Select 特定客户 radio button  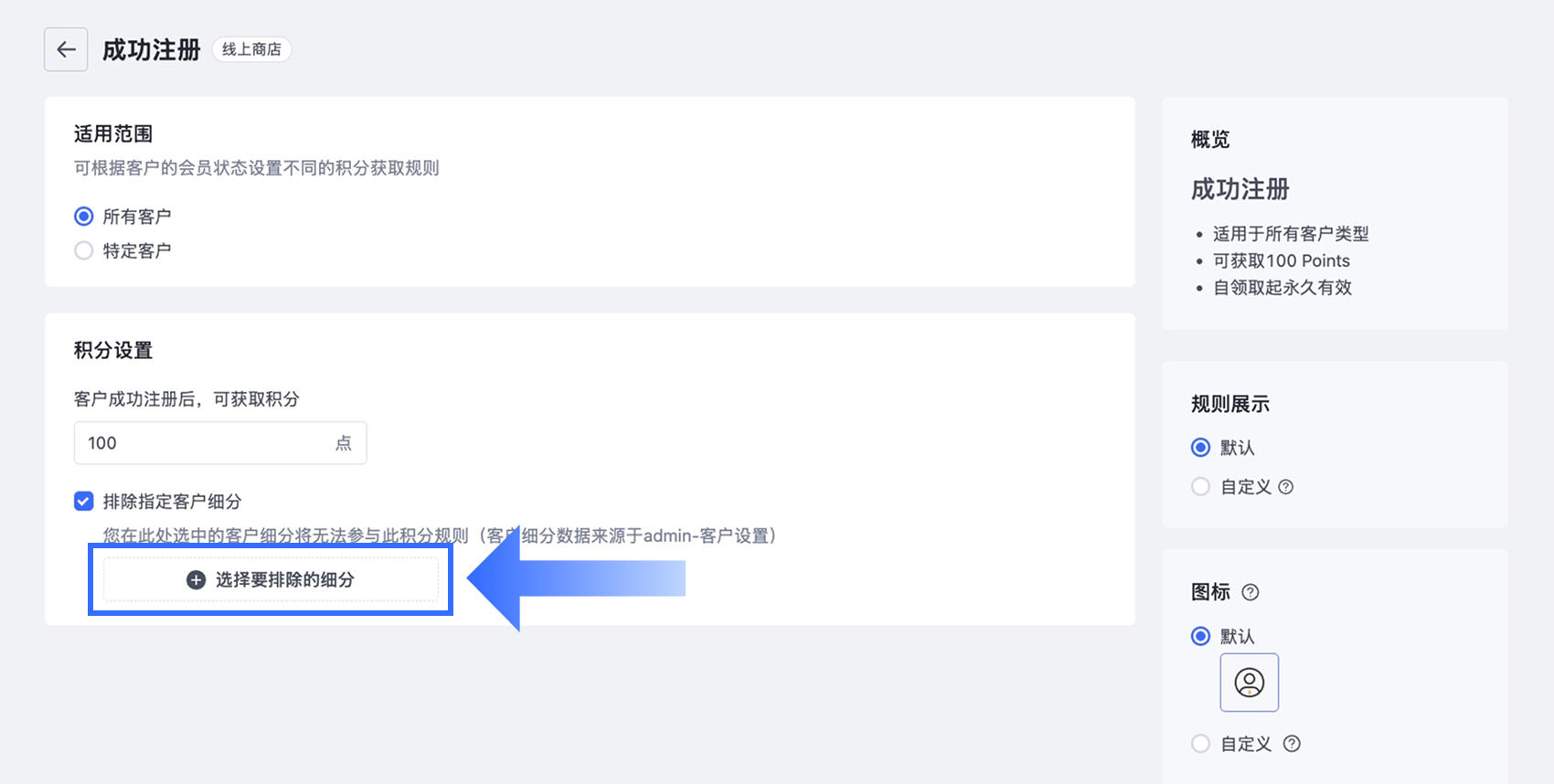click(84, 250)
